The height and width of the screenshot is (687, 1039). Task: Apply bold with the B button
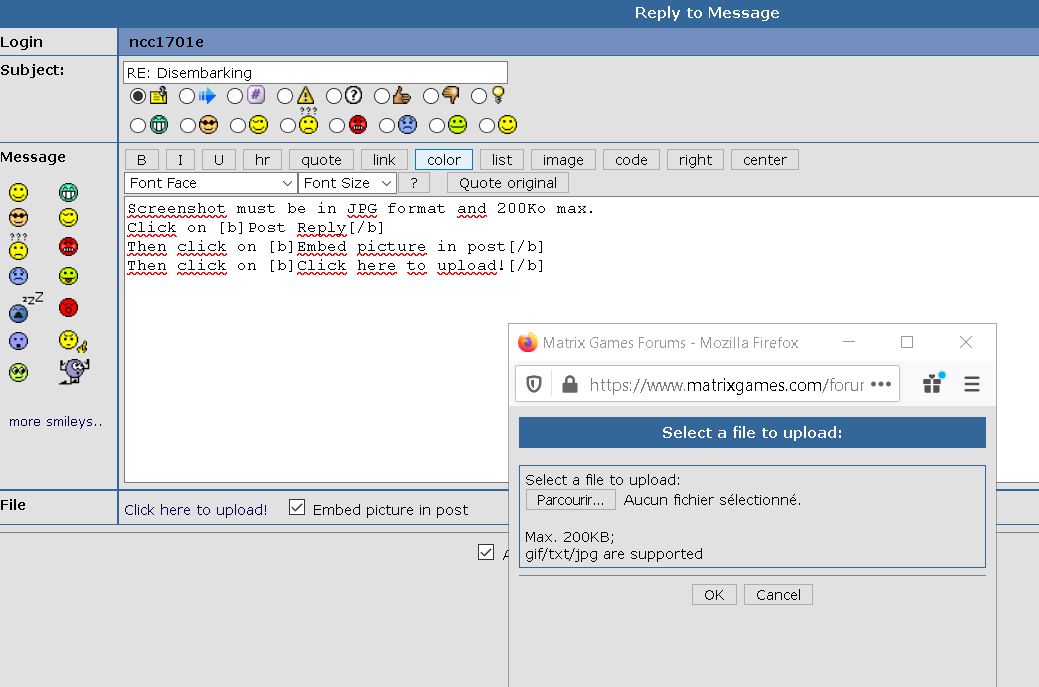coord(142,160)
